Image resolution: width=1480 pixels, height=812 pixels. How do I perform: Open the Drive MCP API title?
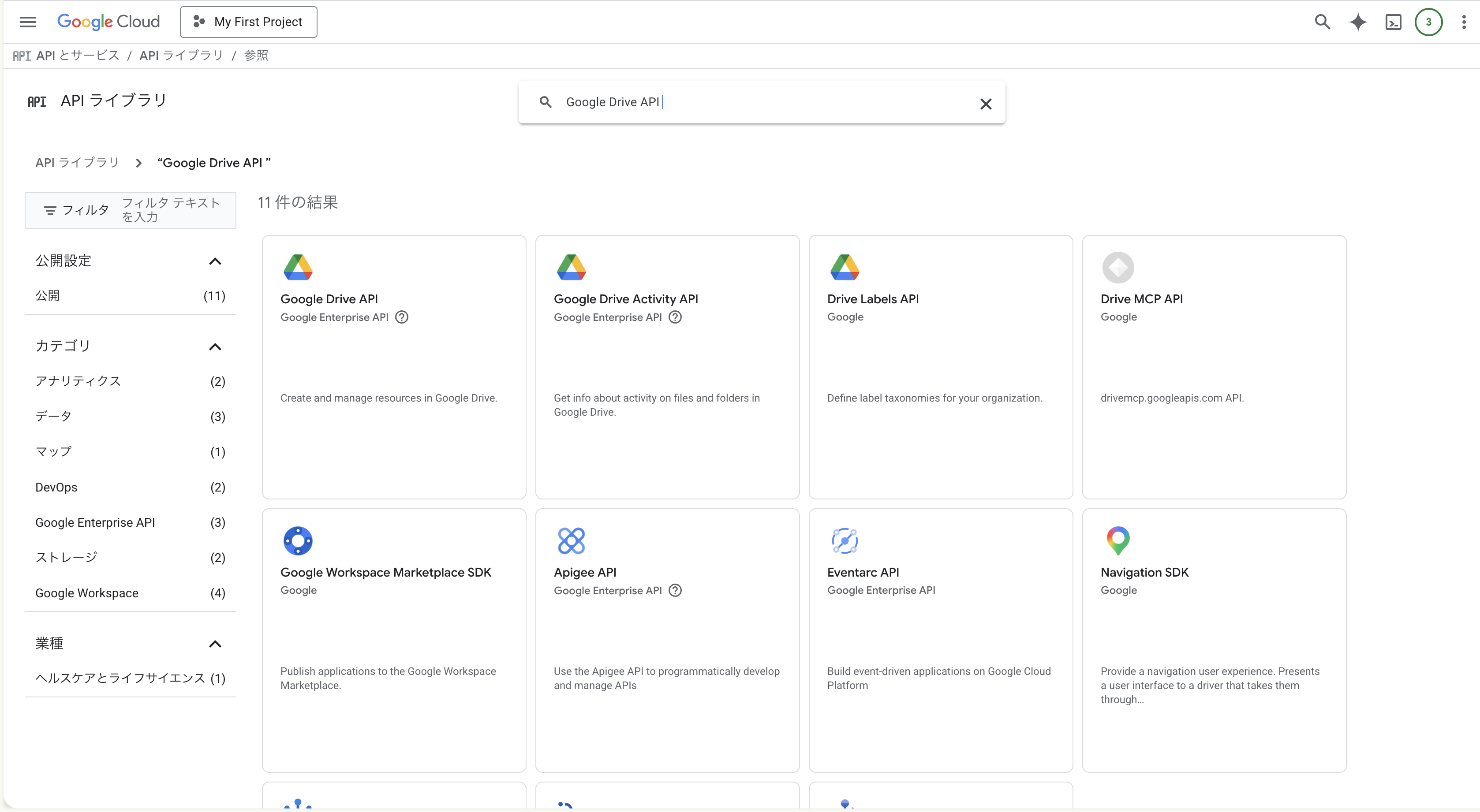coord(1141,299)
